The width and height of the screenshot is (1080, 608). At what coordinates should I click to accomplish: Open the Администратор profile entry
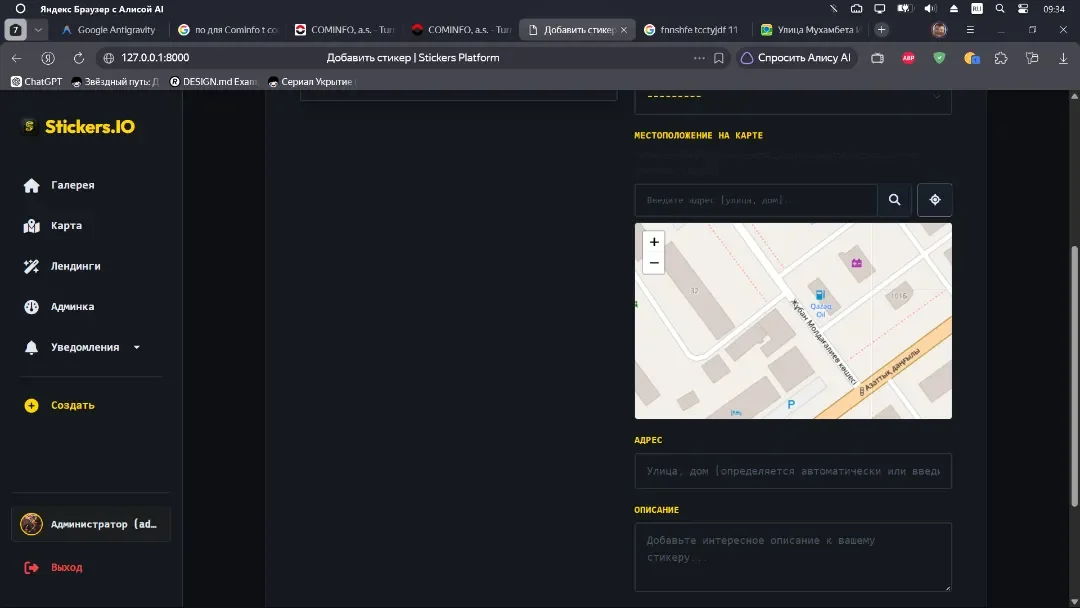[91, 524]
